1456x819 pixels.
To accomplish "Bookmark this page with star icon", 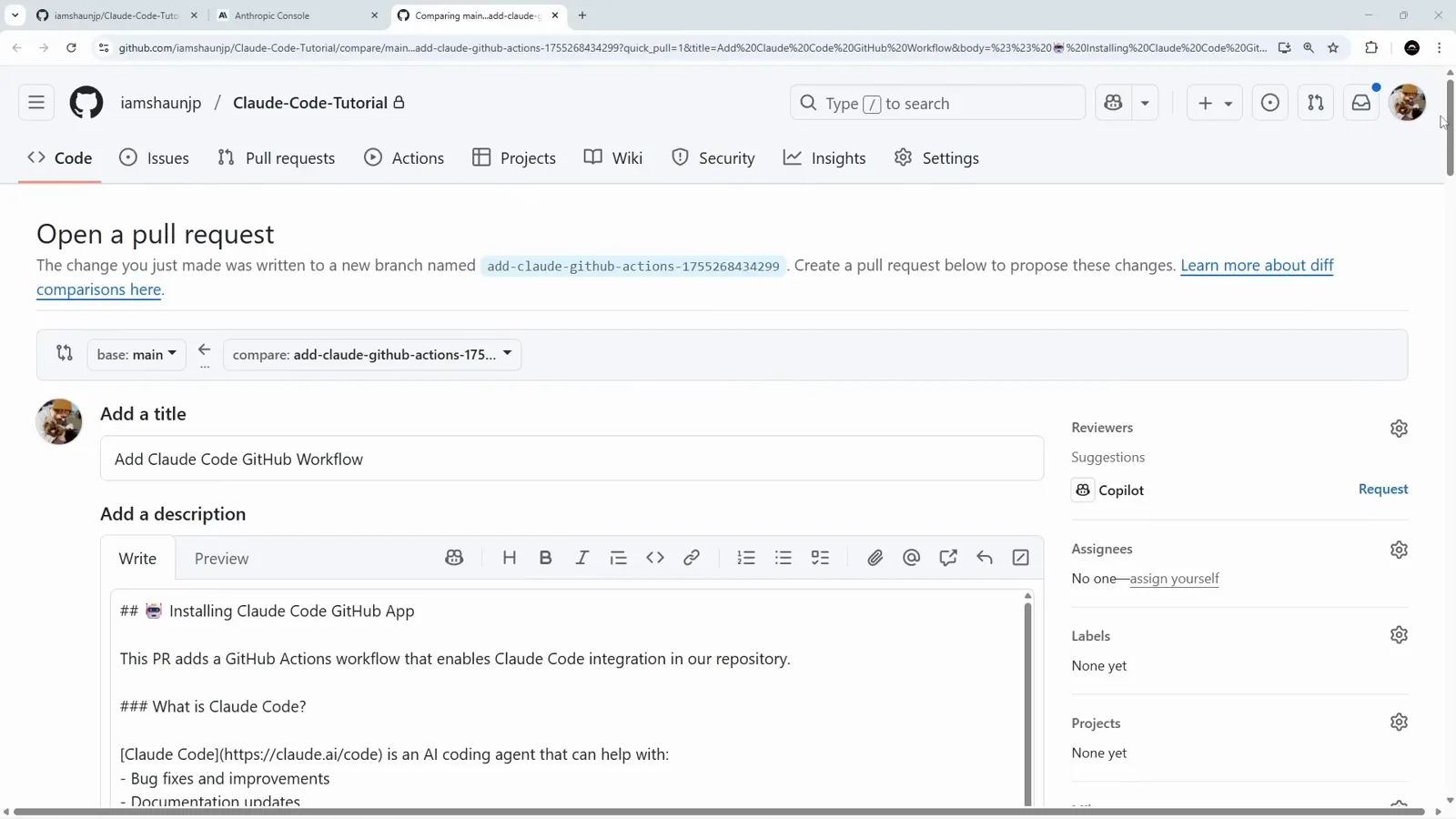I will [1333, 47].
